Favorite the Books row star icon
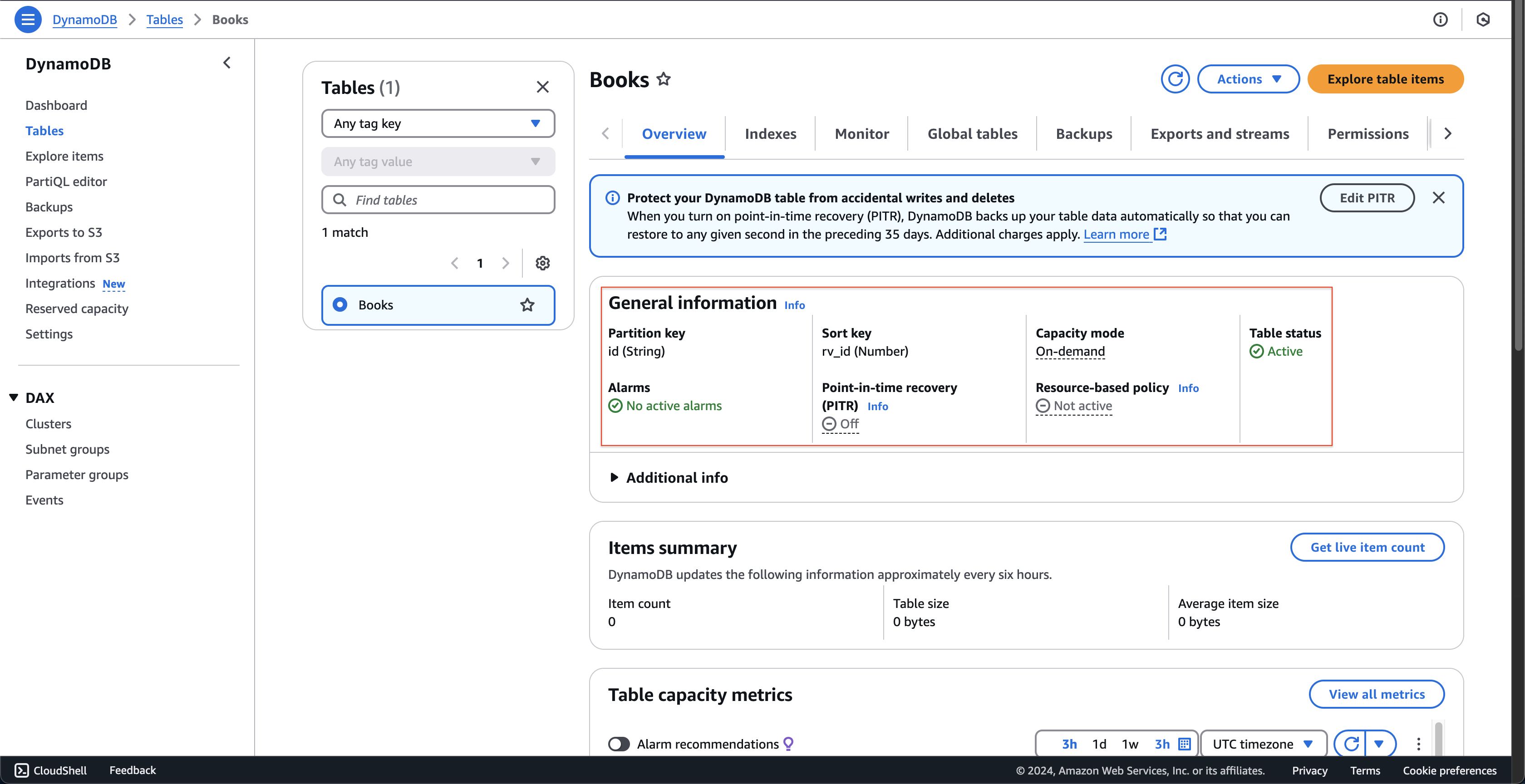Image resolution: width=1525 pixels, height=784 pixels. tap(527, 305)
